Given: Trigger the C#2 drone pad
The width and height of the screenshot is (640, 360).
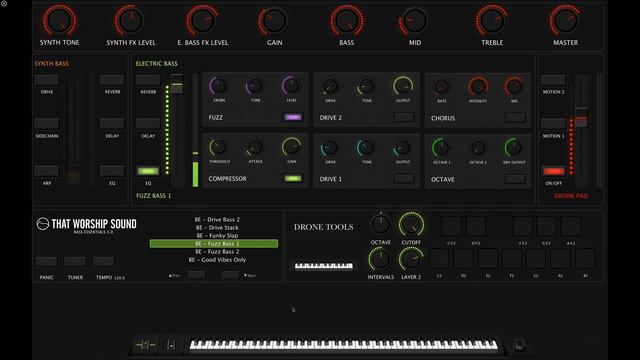Looking at the screenshot, I should click(451, 226).
